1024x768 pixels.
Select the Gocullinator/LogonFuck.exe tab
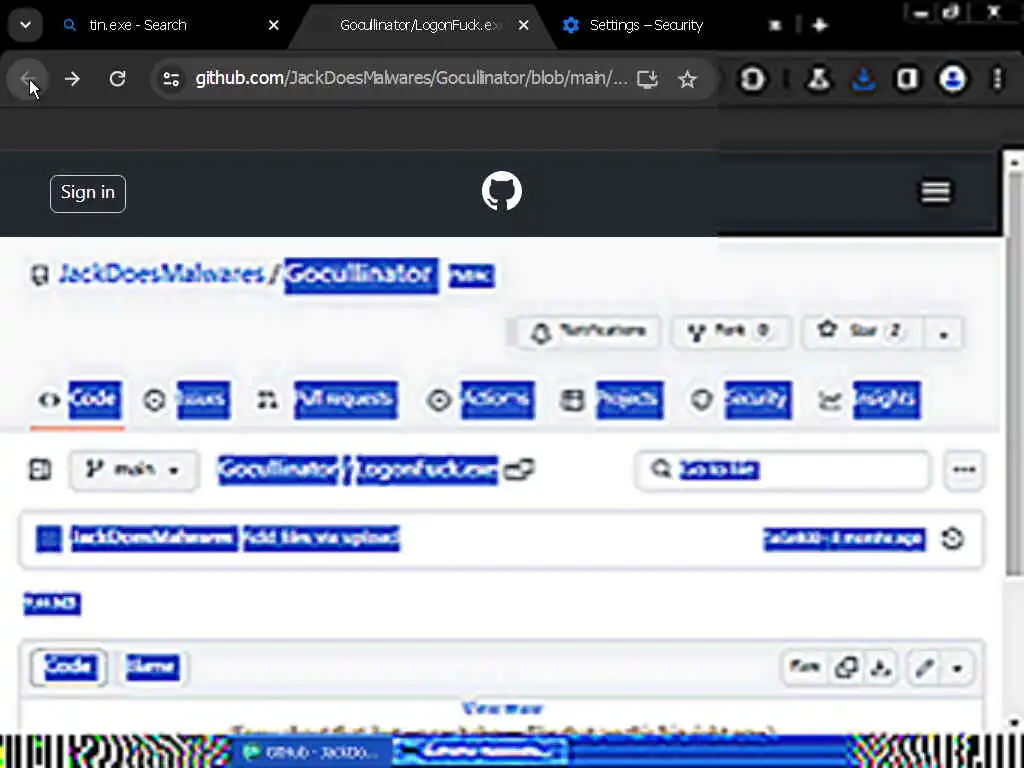click(x=421, y=25)
